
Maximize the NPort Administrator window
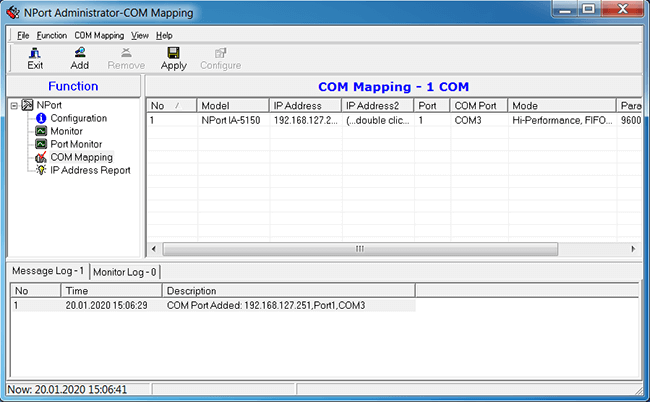point(588,9)
